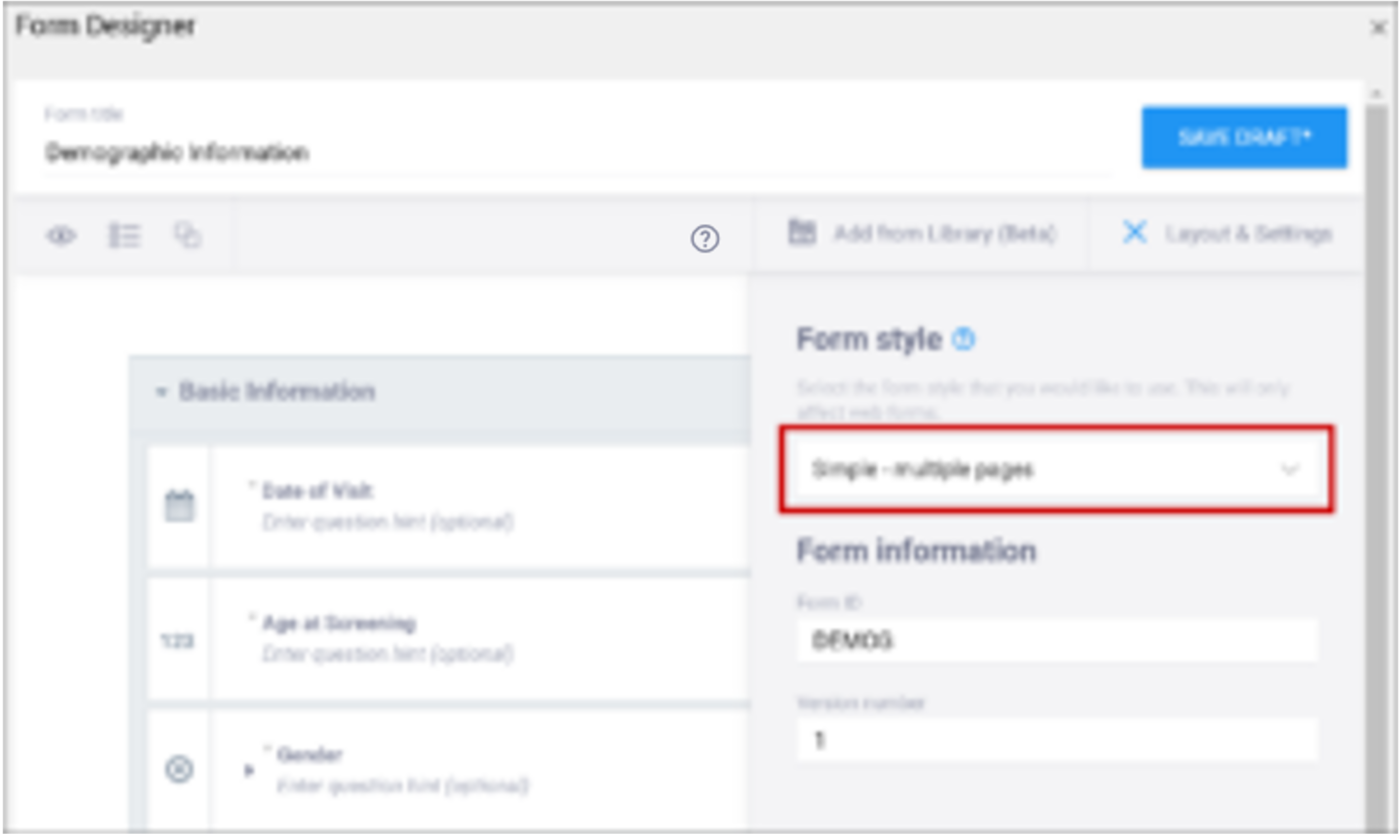The image size is (1400, 834).
Task: Open the help question mark icon
Action: [x=706, y=240]
